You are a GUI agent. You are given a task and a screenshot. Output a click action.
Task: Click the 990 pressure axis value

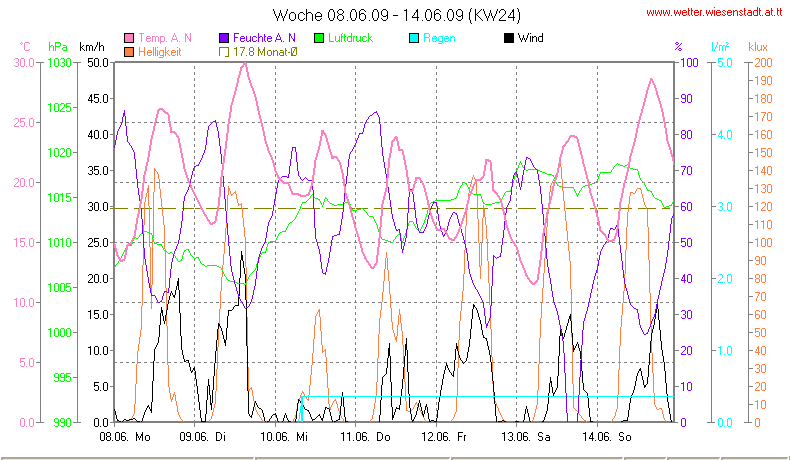(62, 423)
